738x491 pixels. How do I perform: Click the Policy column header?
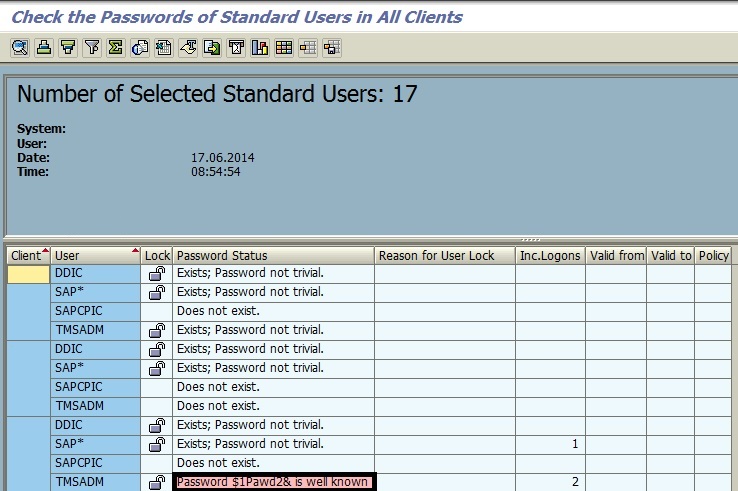tap(714, 256)
